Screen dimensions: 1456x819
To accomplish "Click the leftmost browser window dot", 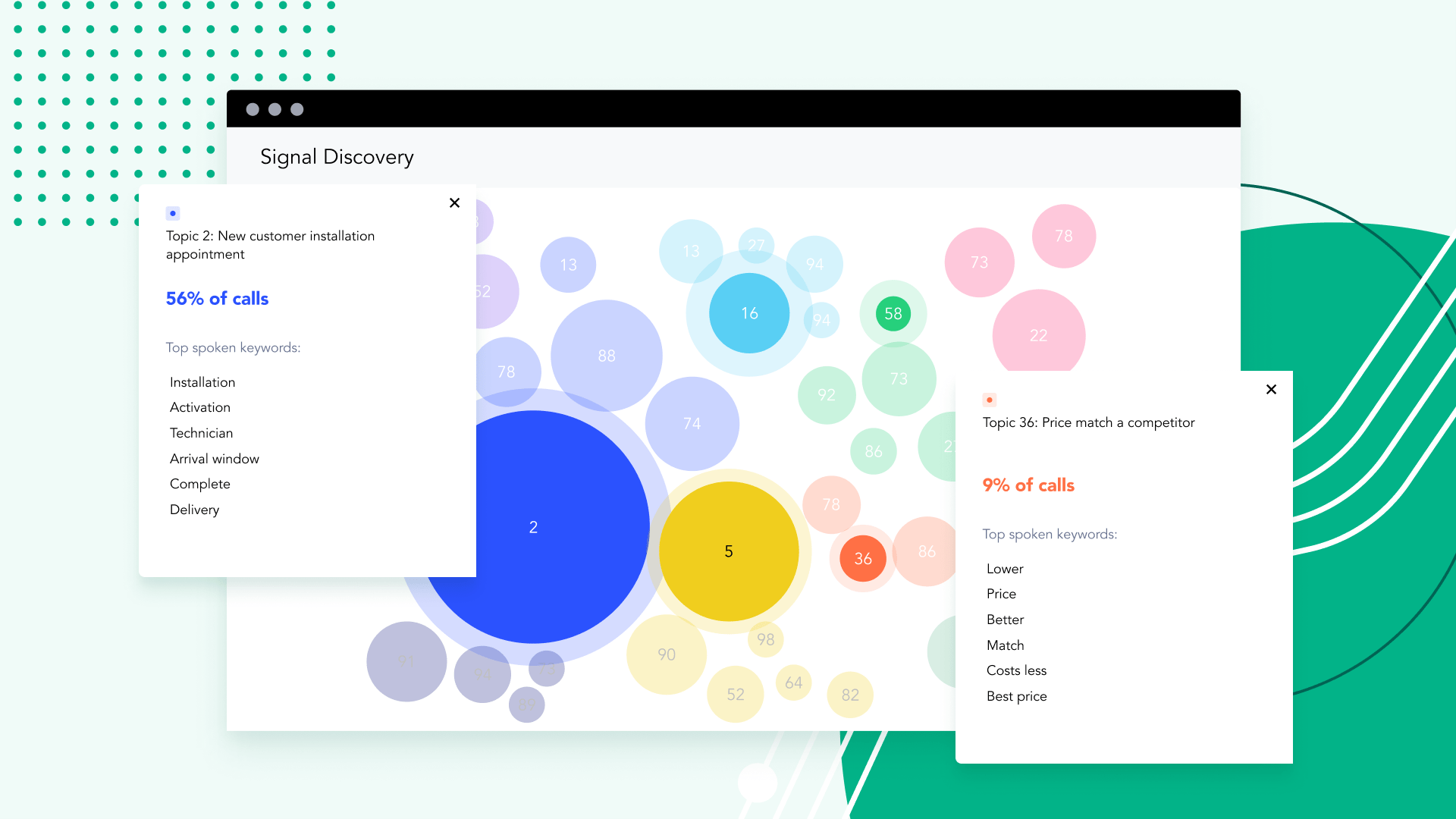I will coord(253,109).
